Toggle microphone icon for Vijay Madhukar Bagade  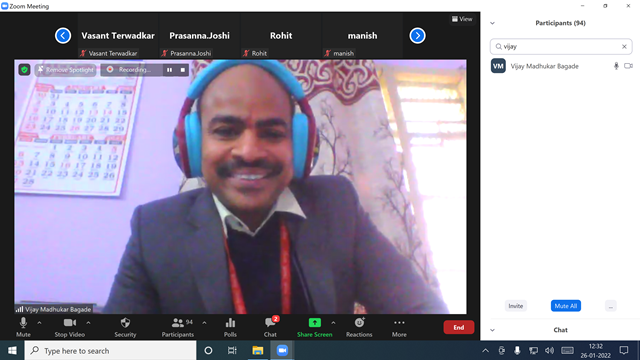click(616, 66)
